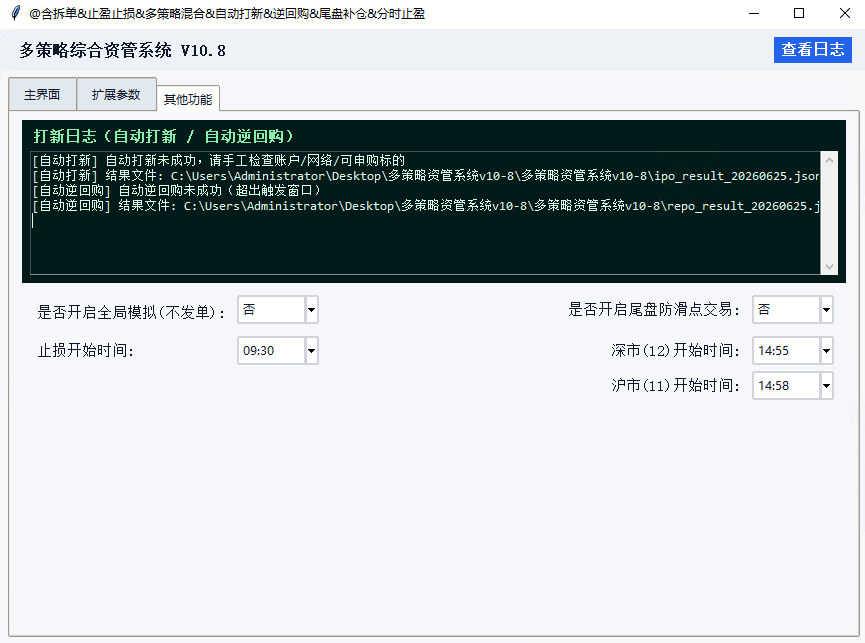Click the log scrollbar down arrow
This screenshot has height=643, width=865.
(829, 267)
